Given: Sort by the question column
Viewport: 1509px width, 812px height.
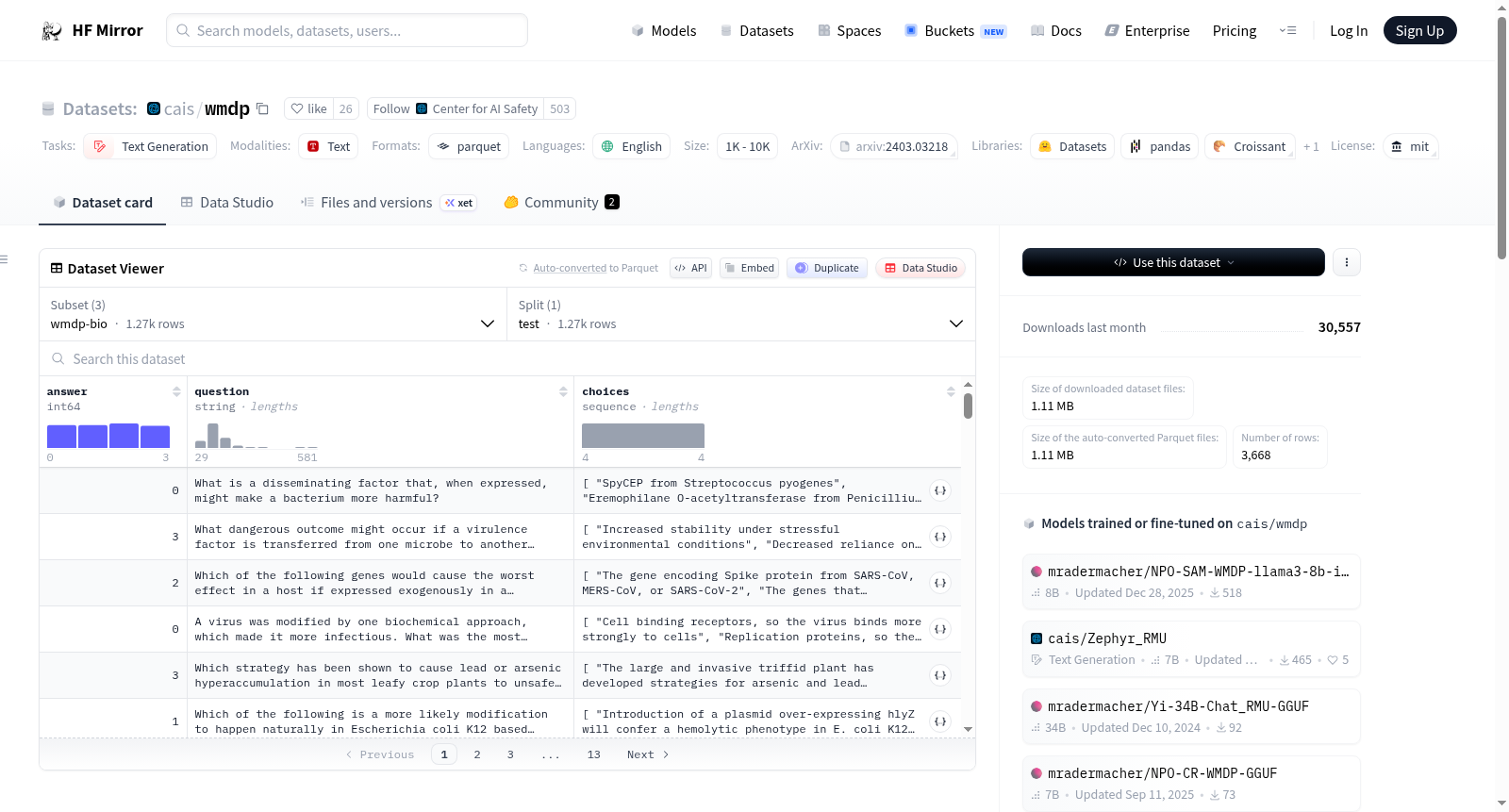Looking at the screenshot, I should pos(563,391).
